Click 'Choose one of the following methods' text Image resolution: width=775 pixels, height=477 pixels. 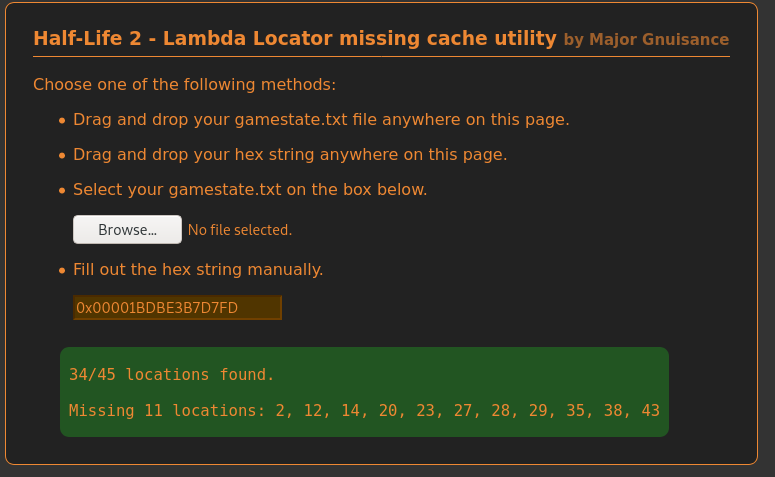pos(184,84)
